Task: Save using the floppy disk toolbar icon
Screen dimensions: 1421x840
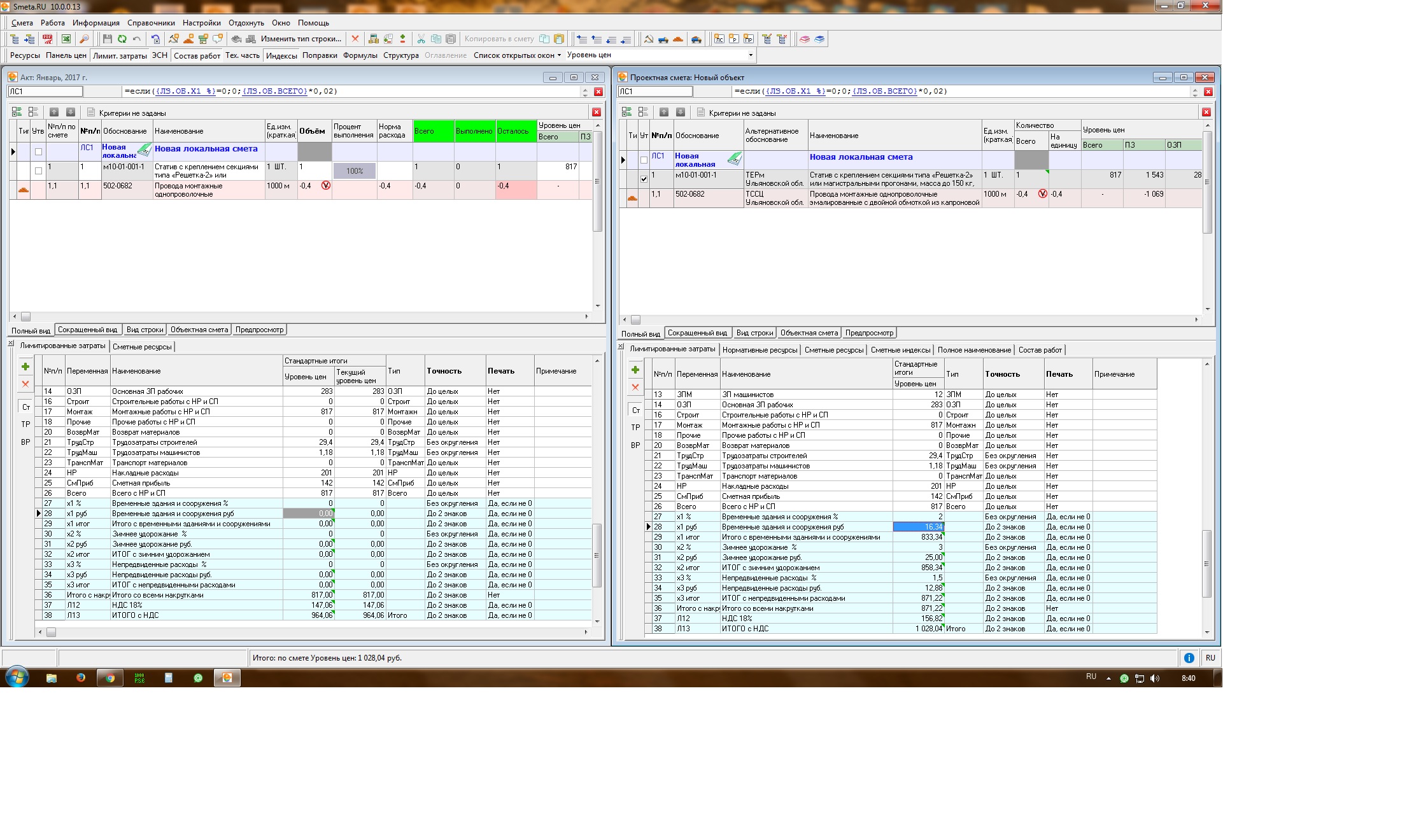Action: pyautogui.click(x=107, y=39)
